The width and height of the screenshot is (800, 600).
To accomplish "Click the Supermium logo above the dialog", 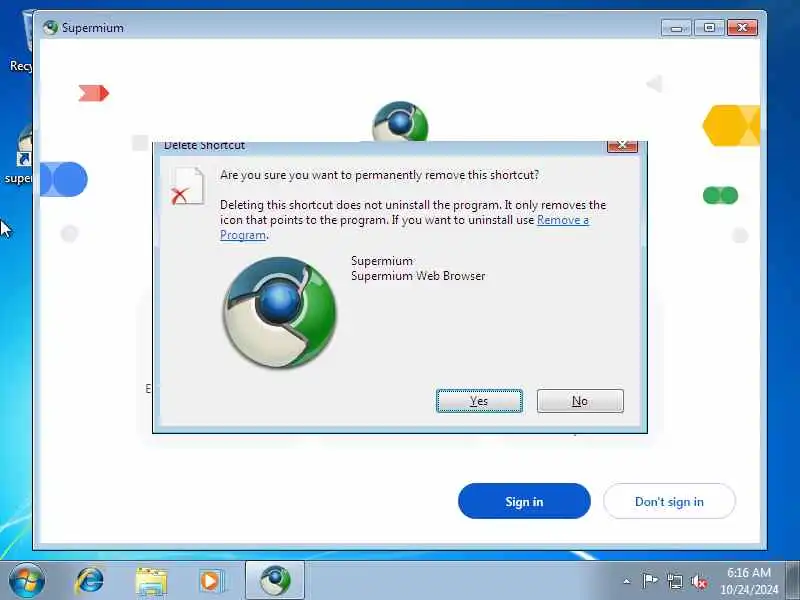I will (400, 121).
